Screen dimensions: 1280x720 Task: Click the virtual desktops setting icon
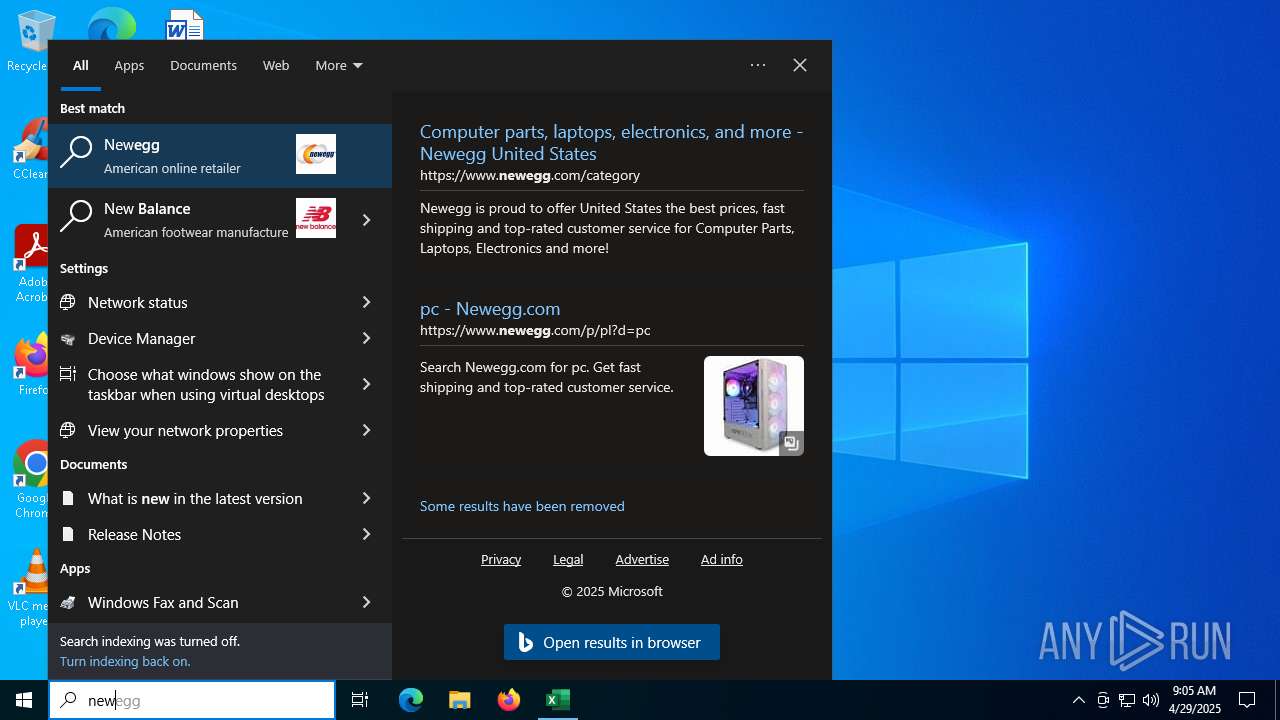click(68, 374)
